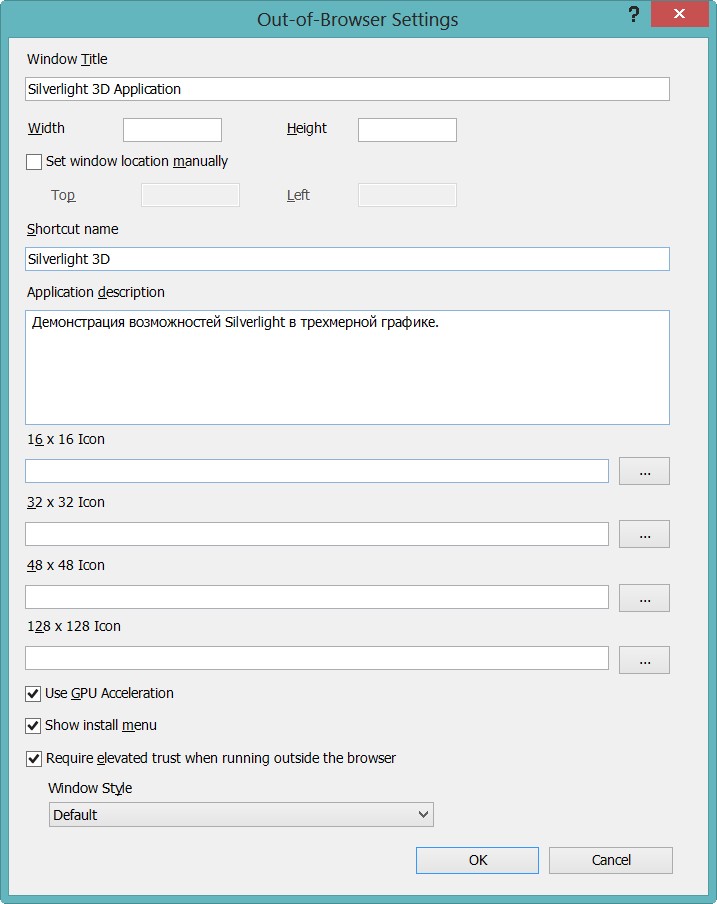Enable Set window location manually checkbox
The width and height of the screenshot is (717, 904).
pos(34,162)
